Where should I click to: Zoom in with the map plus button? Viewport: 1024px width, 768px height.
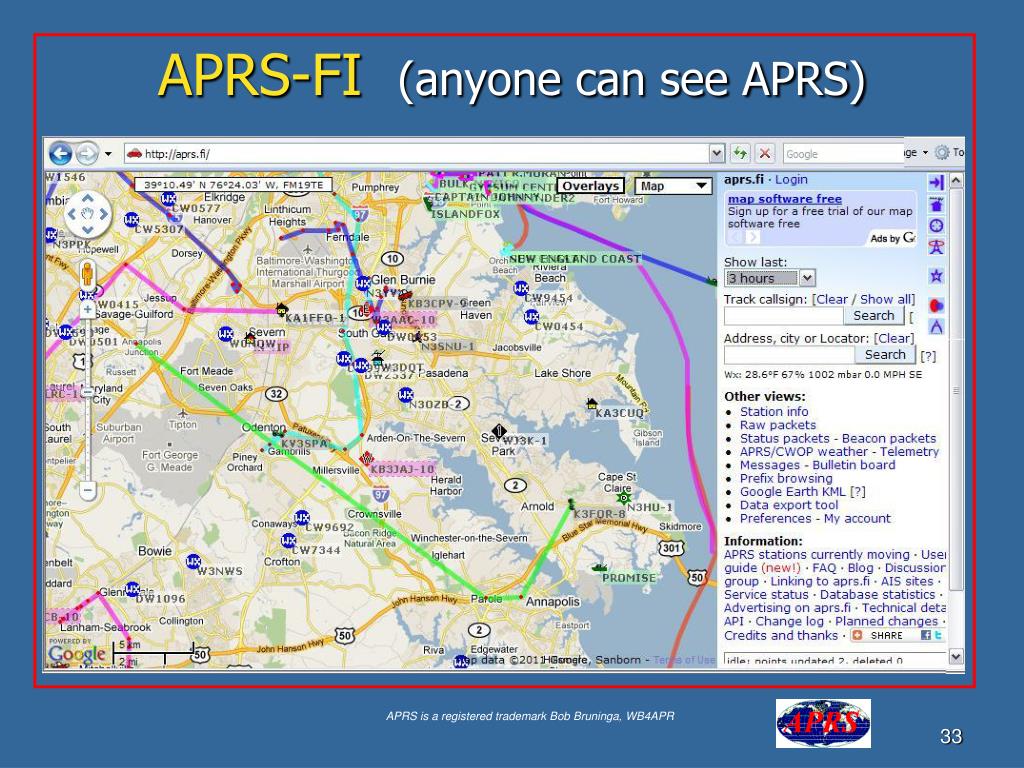click(88, 309)
